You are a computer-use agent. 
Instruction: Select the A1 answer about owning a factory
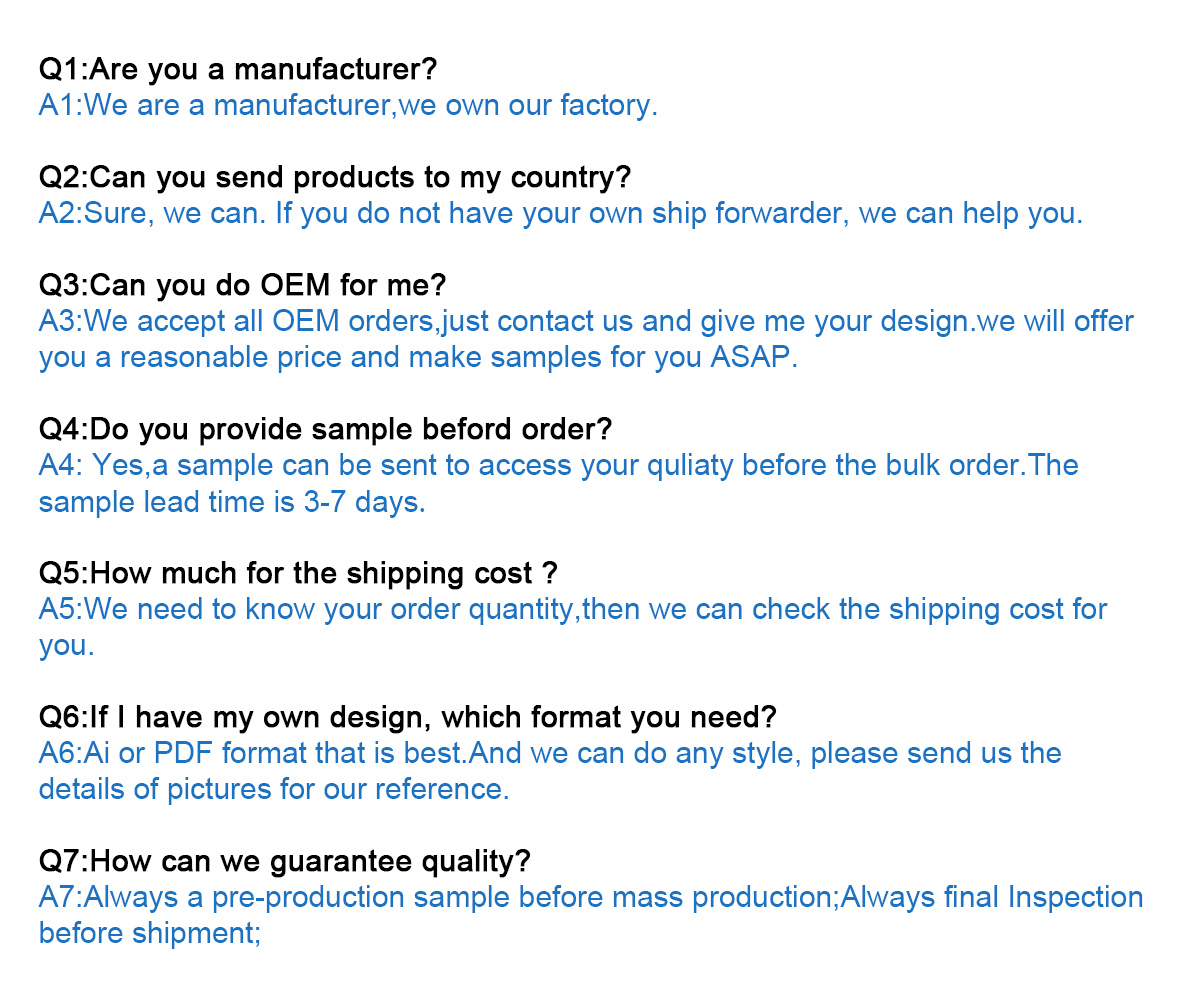click(x=348, y=106)
